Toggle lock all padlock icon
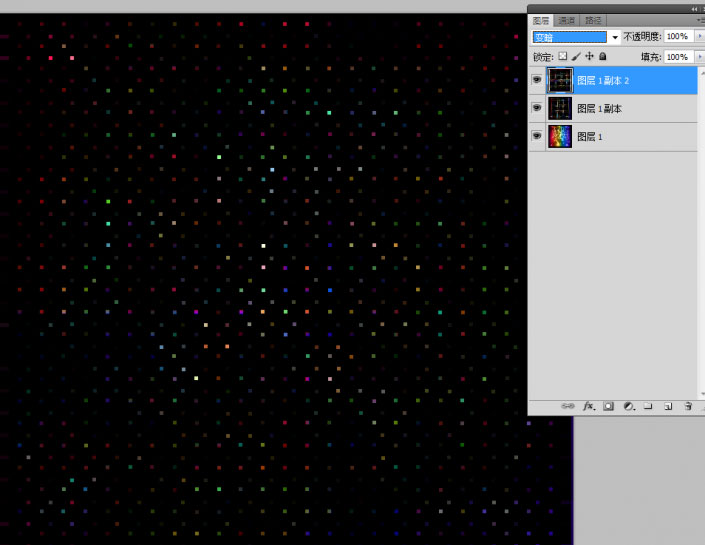 [602, 57]
